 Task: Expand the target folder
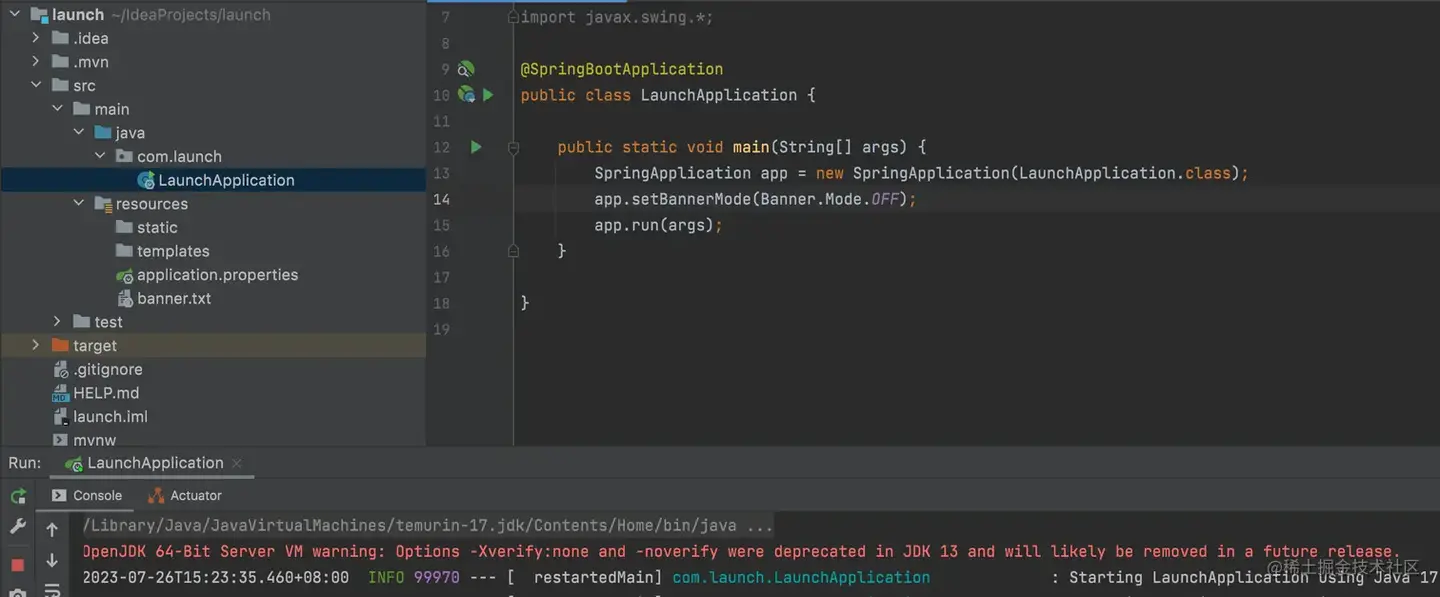tap(36, 345)
